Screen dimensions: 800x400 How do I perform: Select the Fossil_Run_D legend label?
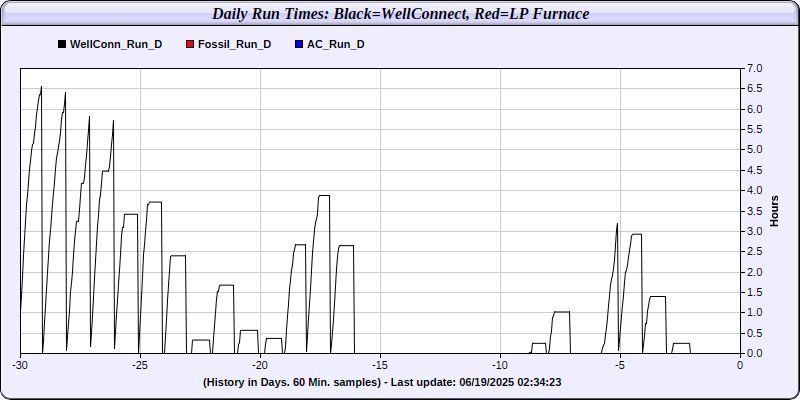point(235,44)
